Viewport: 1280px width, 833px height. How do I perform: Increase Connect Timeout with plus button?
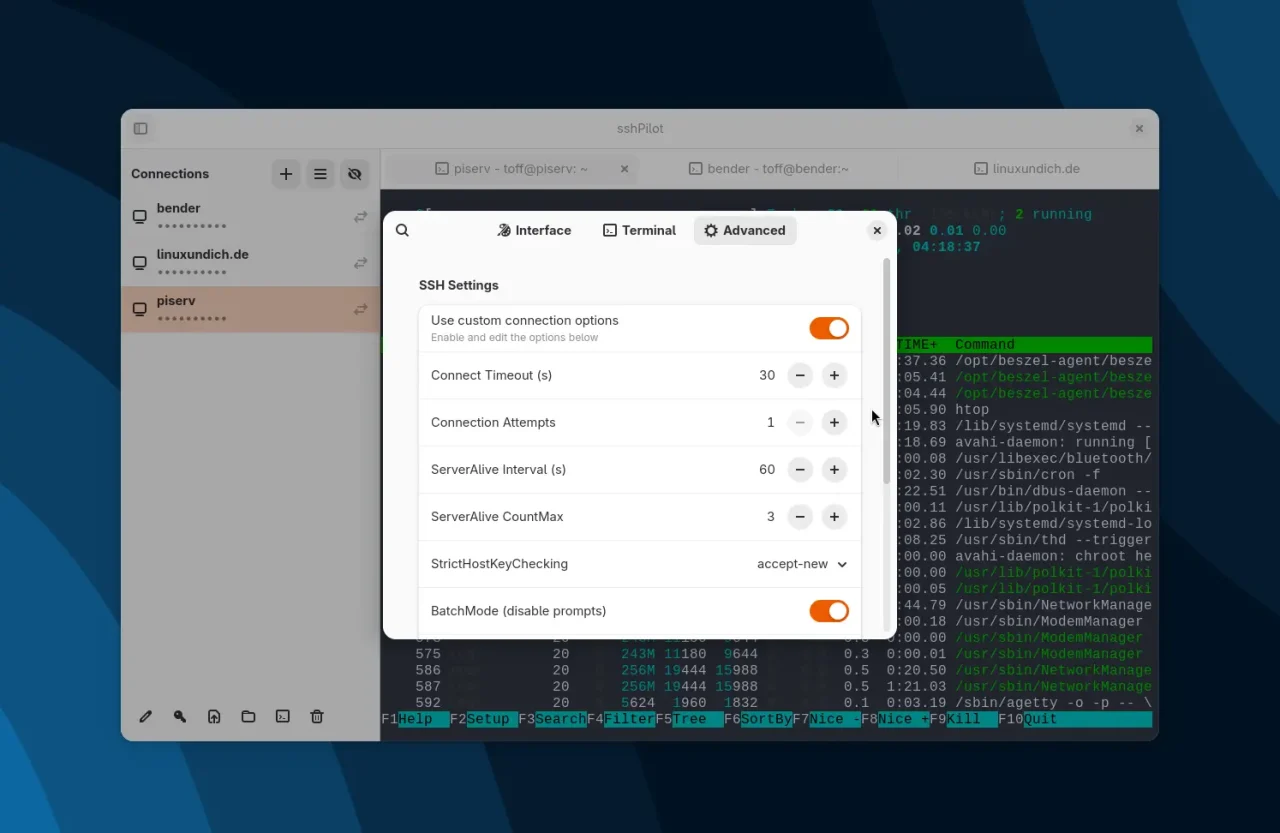(x=834, y=375)
